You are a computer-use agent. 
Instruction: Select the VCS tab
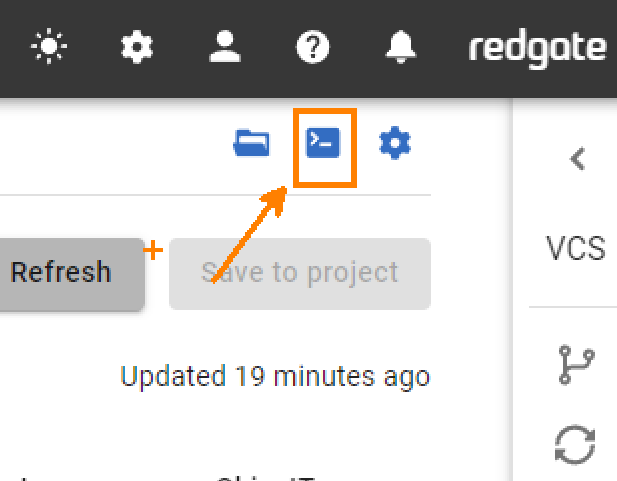click(576, 248)
